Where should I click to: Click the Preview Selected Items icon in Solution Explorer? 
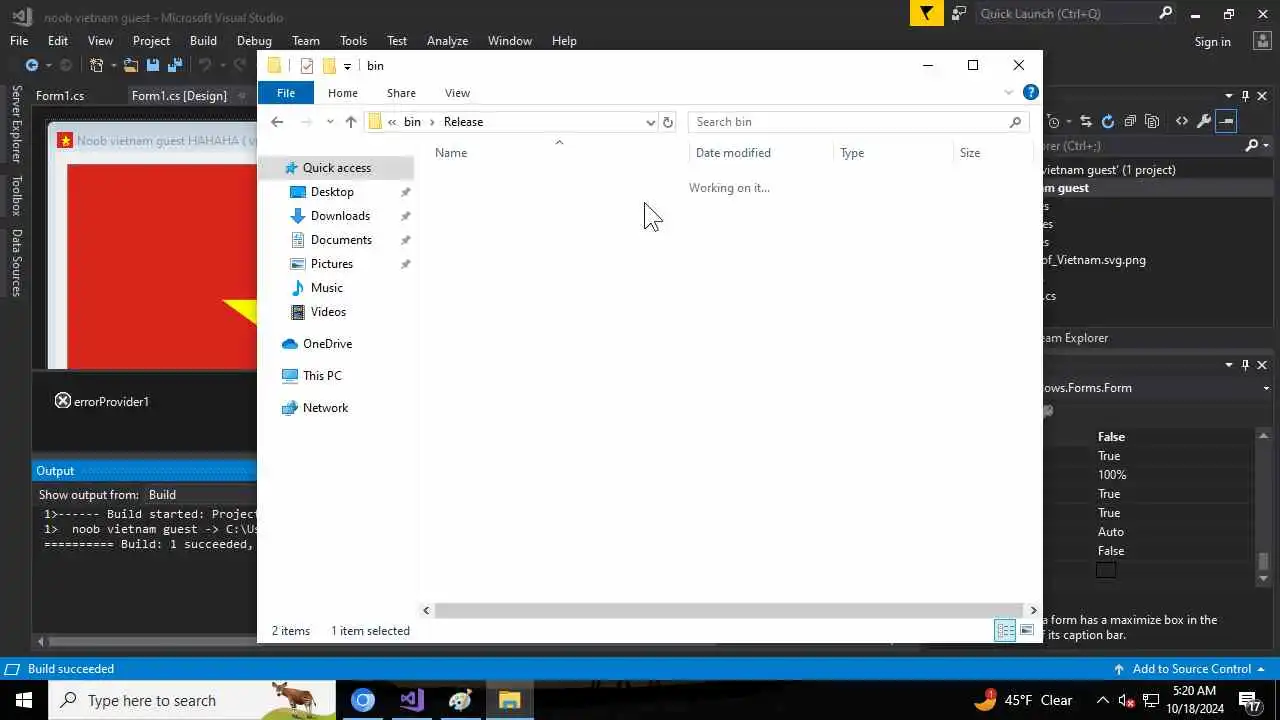[1227, 121]
